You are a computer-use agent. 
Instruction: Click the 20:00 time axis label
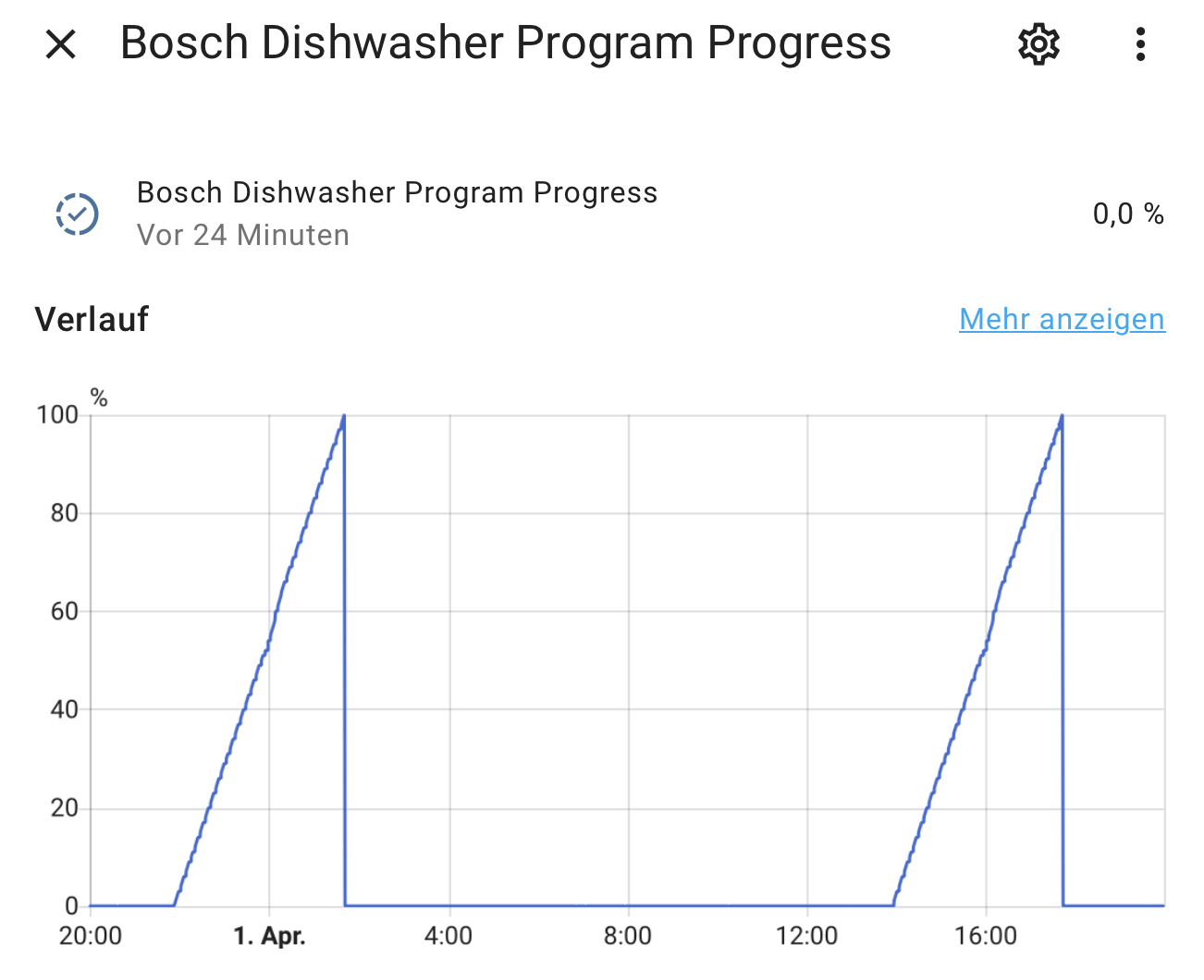(x=91, y=937)
